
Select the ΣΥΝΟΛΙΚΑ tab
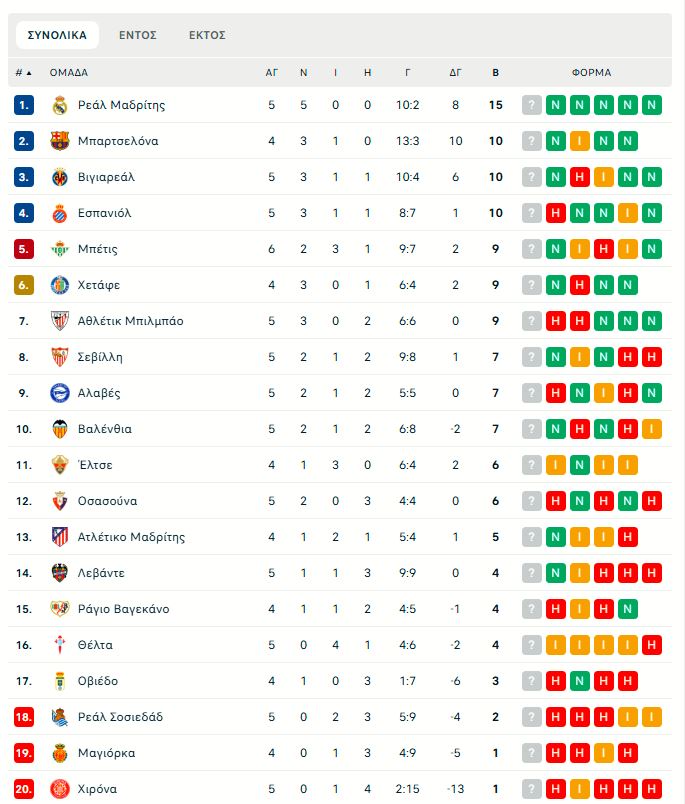pyautogui.click(x=57, y=35)
